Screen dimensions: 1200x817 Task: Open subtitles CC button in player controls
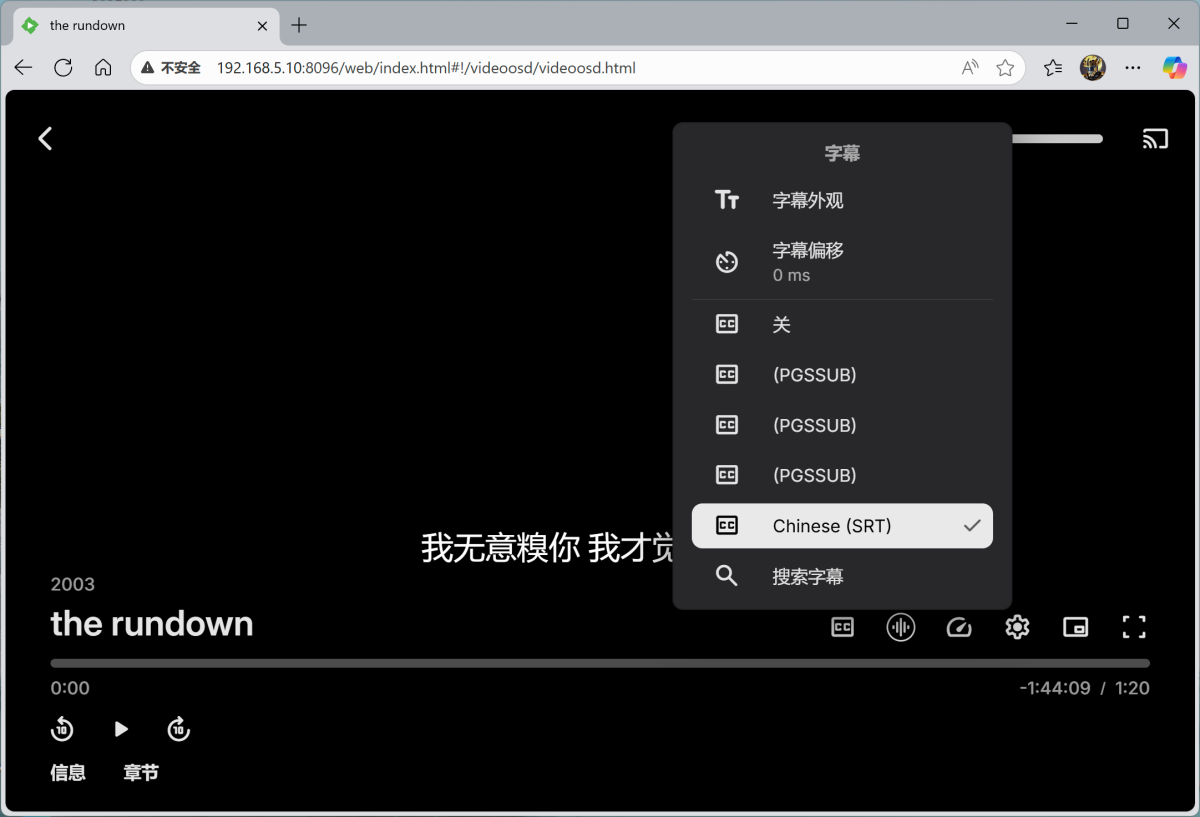843,627
